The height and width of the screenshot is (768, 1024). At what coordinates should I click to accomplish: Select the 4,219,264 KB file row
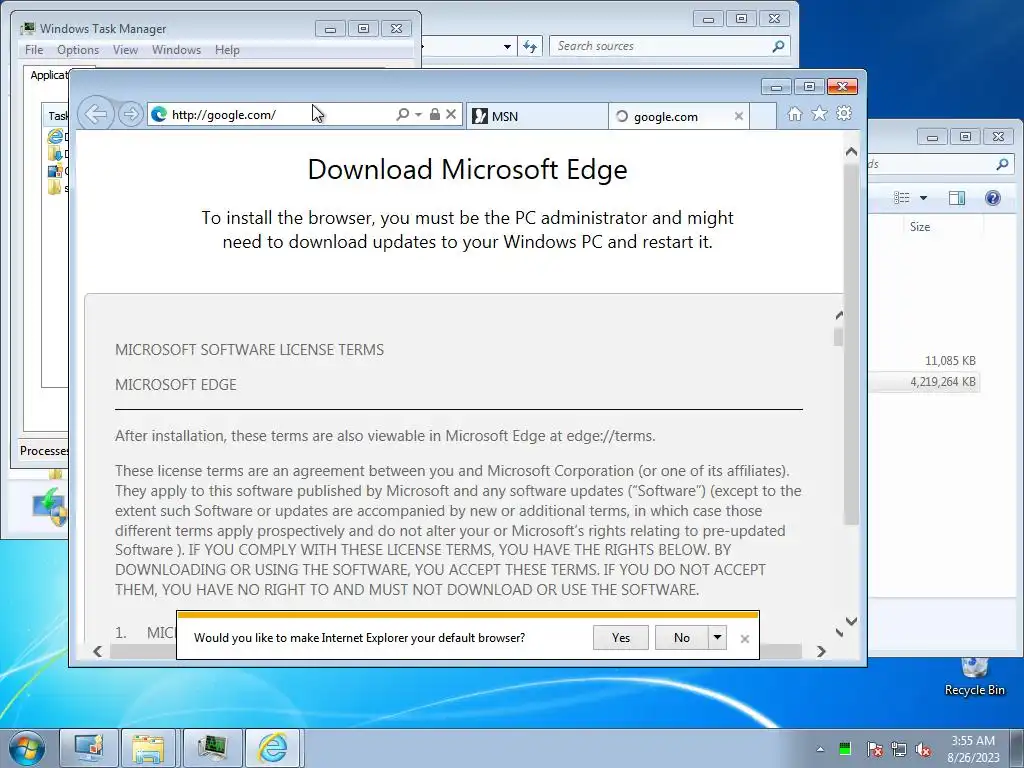[924, 381]
